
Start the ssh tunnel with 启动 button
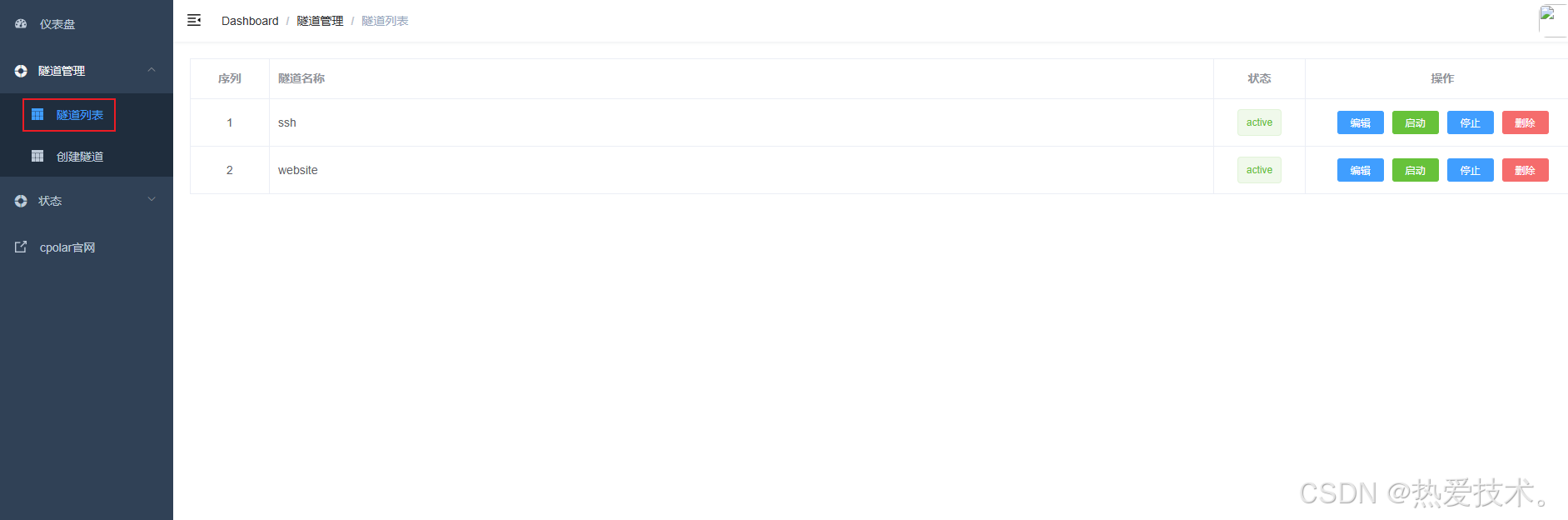[x=1416, y=122]
